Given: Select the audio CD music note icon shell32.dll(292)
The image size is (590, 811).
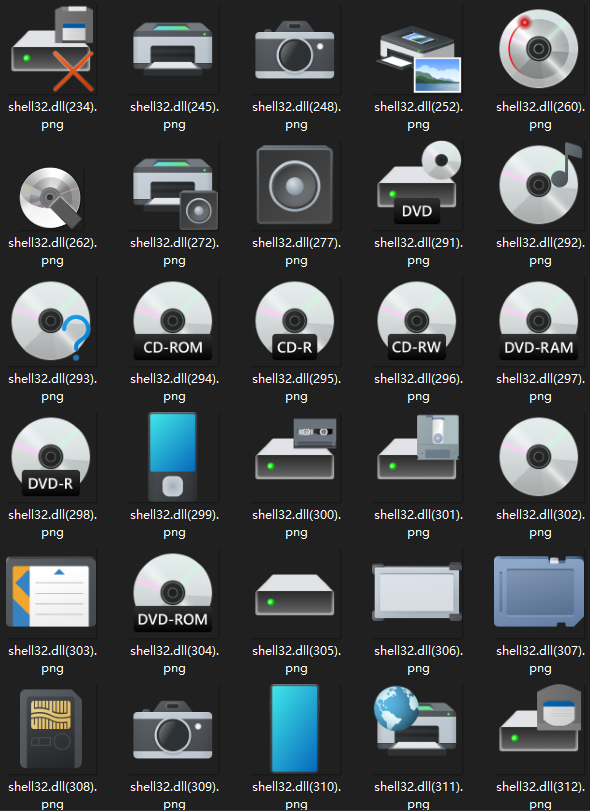Looking at the screenshot, I should pos(540,183).
